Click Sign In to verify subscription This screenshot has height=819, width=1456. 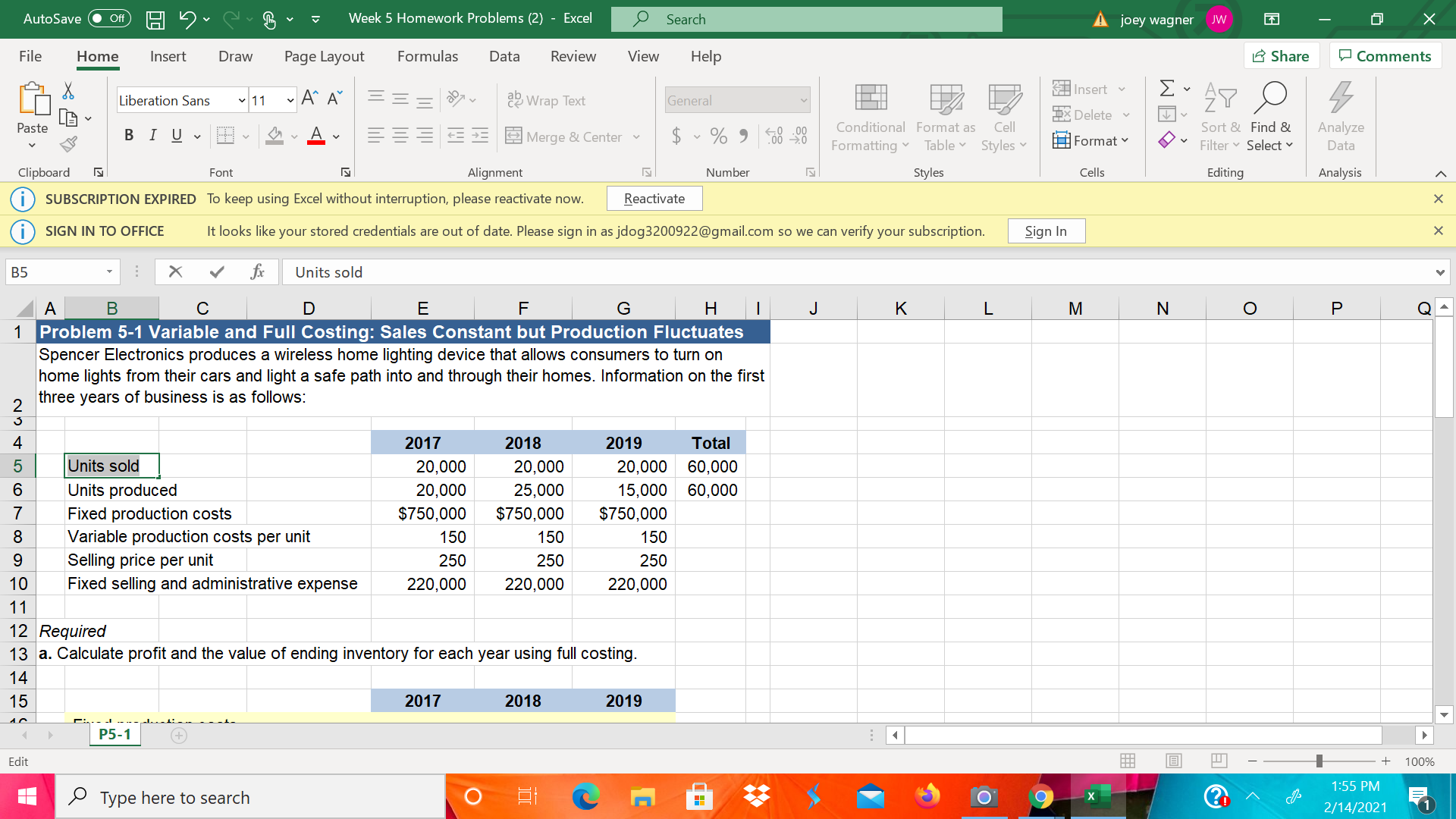[1046, 231]
